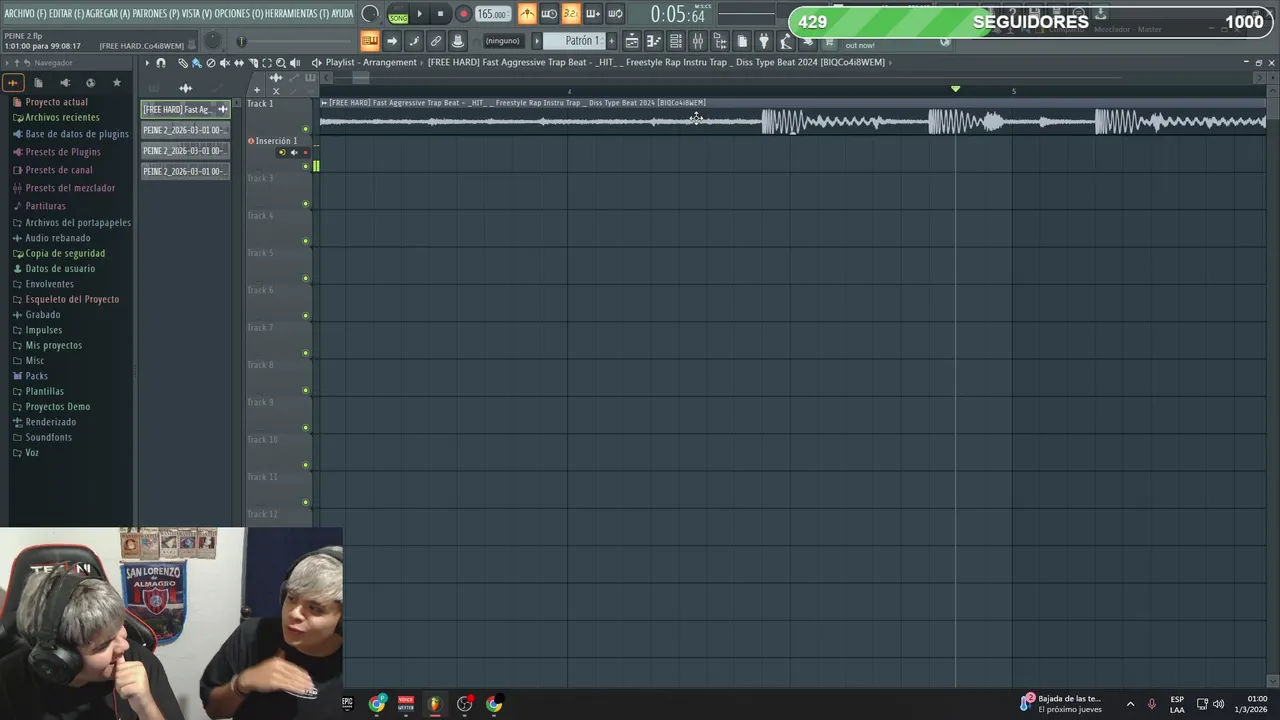The image size is (1280, 720).
Task: Click the stamp tool icon in toolbar
Action: coord(458,41)
